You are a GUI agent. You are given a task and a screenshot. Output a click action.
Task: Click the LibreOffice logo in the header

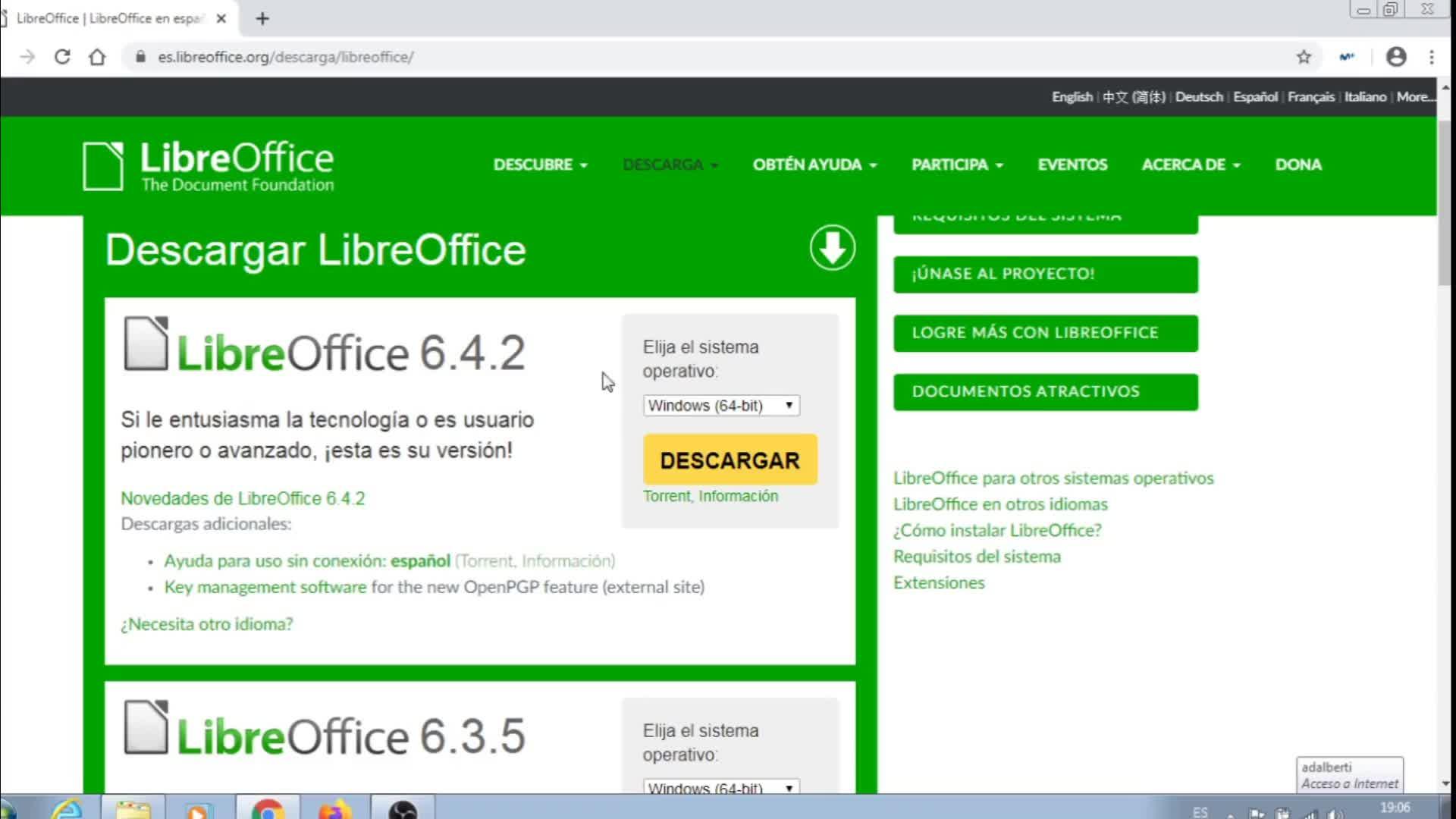pyautogui.click(x=209, y=165)
